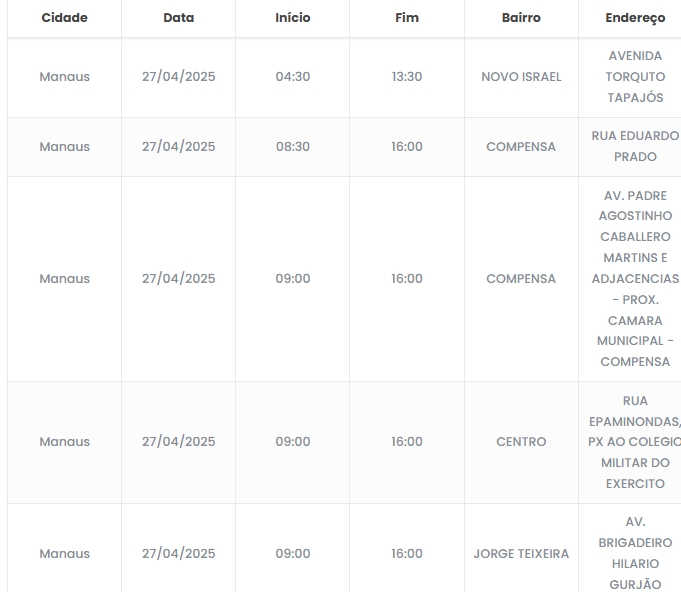Click the Cidade column header
This screenshot has height=592, width=681.
64,18
